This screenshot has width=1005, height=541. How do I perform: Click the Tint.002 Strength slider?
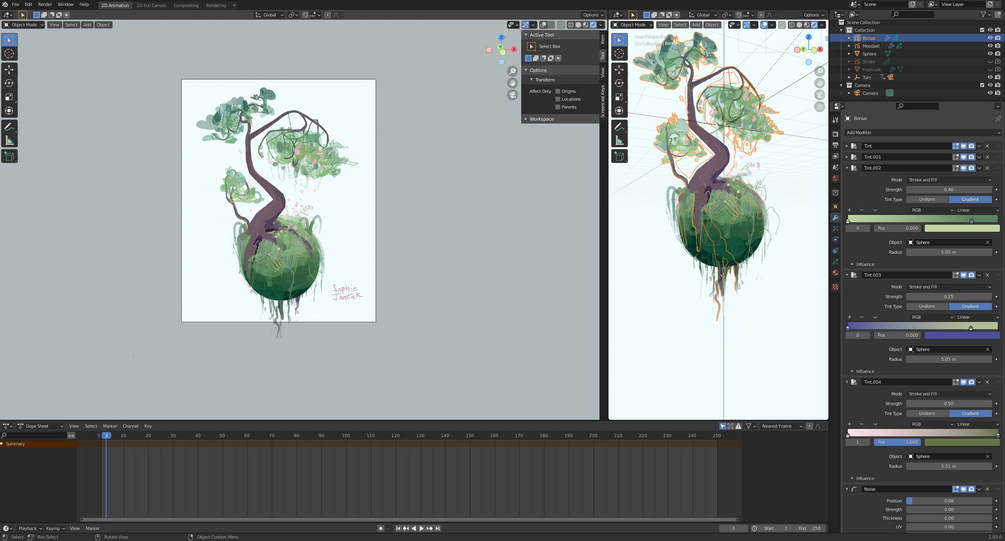click(949, 190)
